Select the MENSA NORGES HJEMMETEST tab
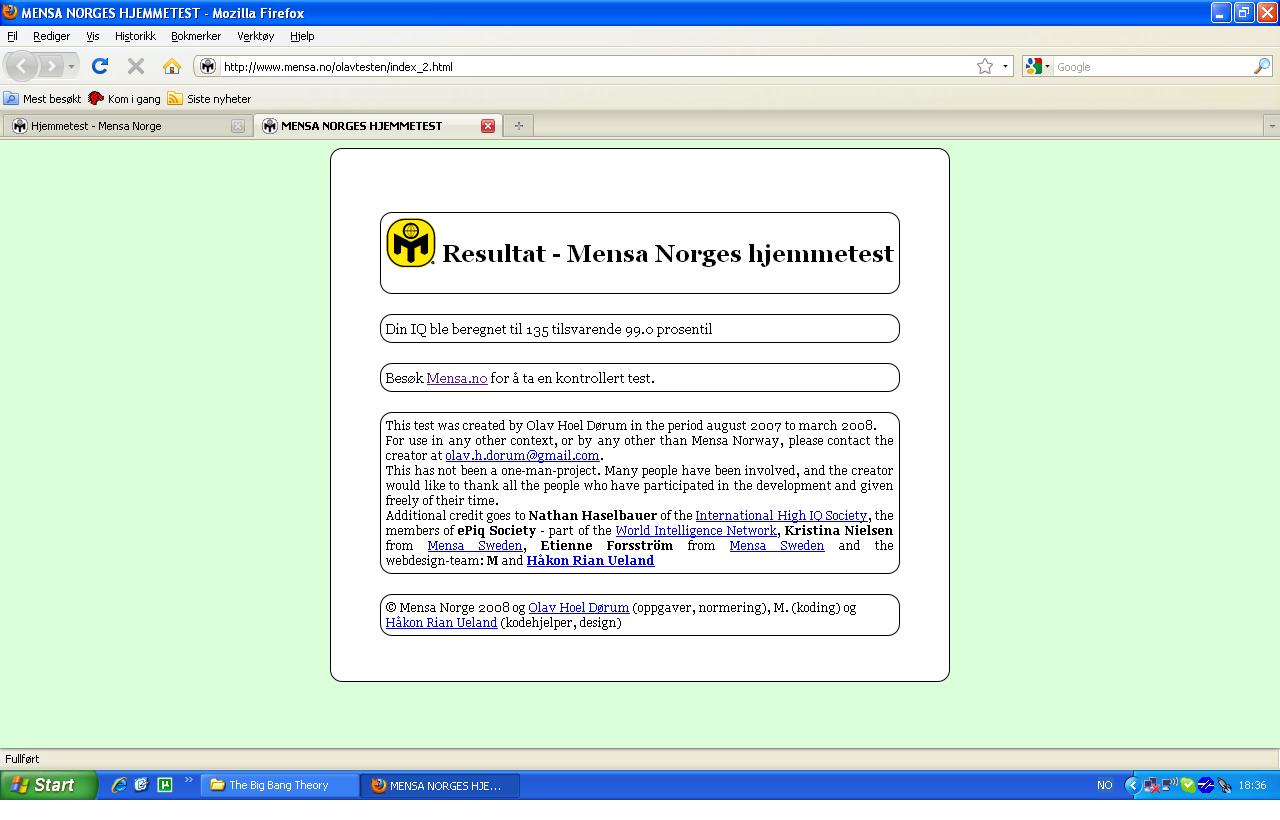1280x820 pixels. coord(377,126)
